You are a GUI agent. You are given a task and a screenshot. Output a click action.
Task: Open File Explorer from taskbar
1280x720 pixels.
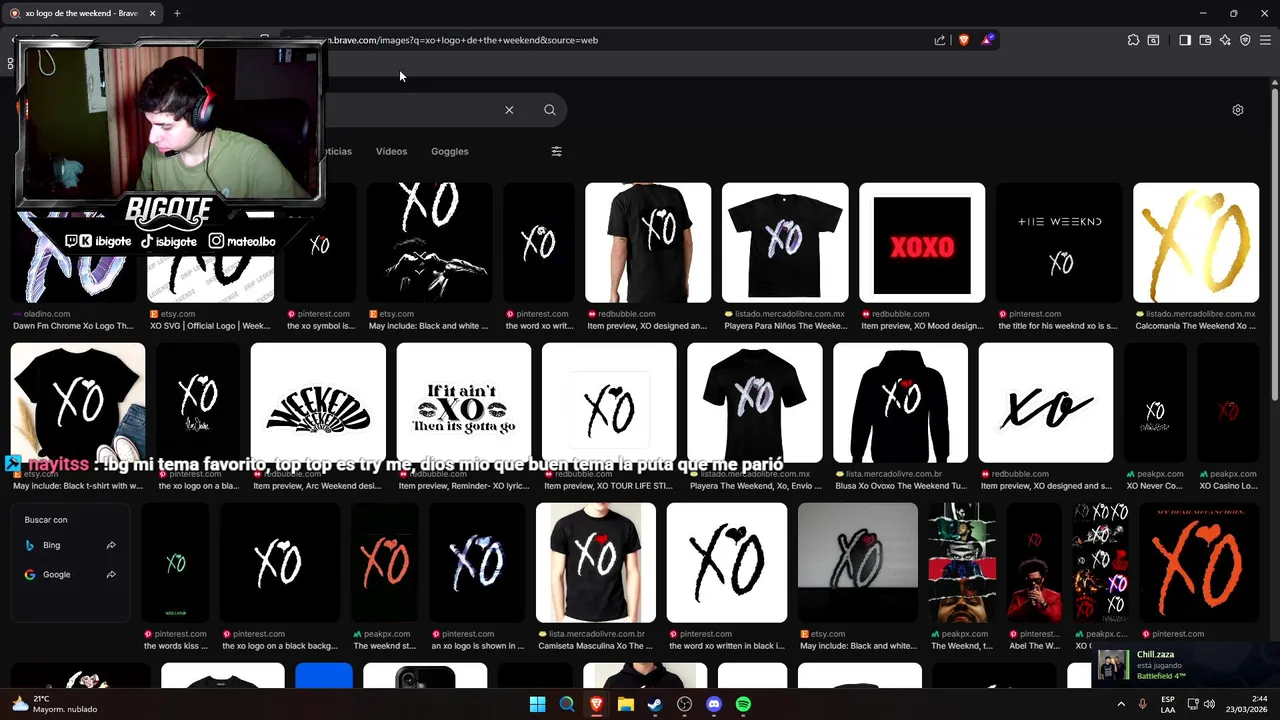coord(626,704)
